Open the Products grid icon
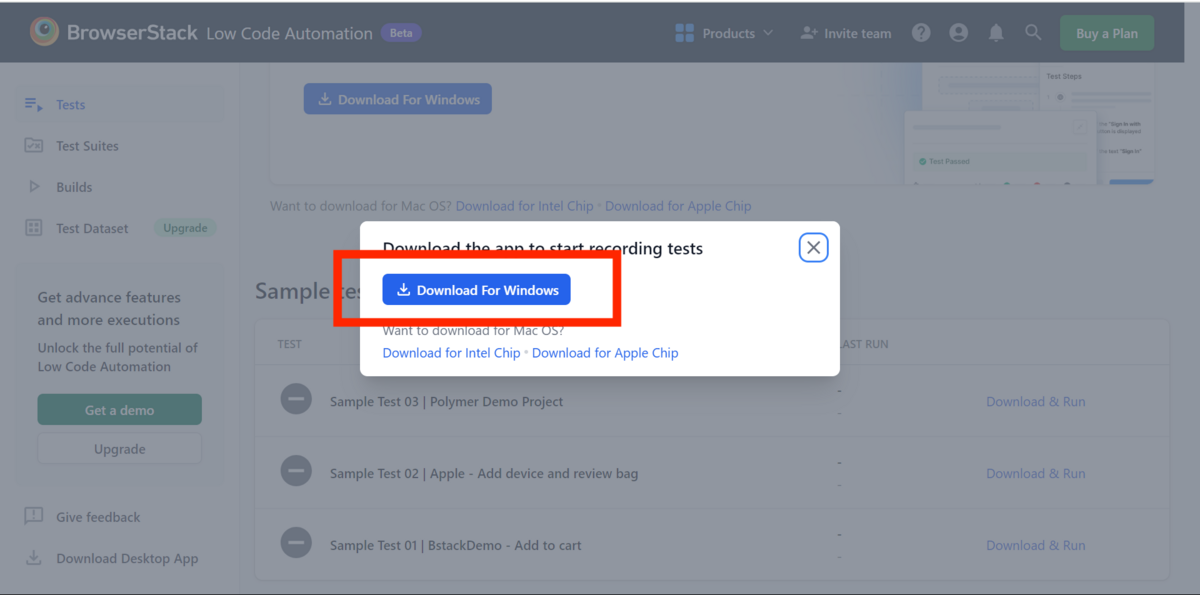 [x=685, y=33]
